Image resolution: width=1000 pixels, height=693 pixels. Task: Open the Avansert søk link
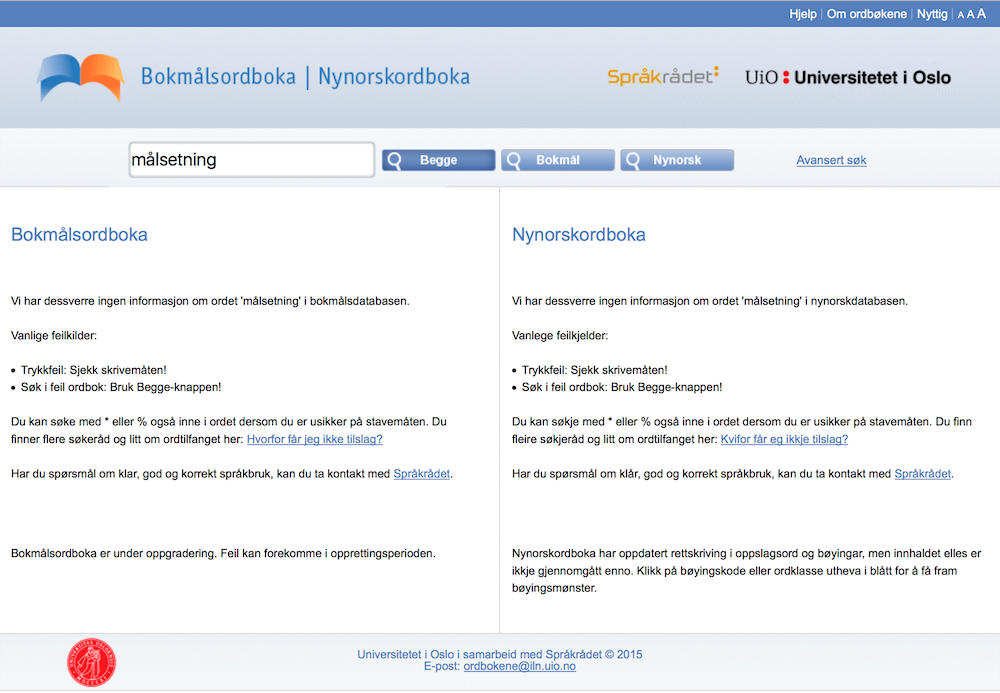pos(831,160)
